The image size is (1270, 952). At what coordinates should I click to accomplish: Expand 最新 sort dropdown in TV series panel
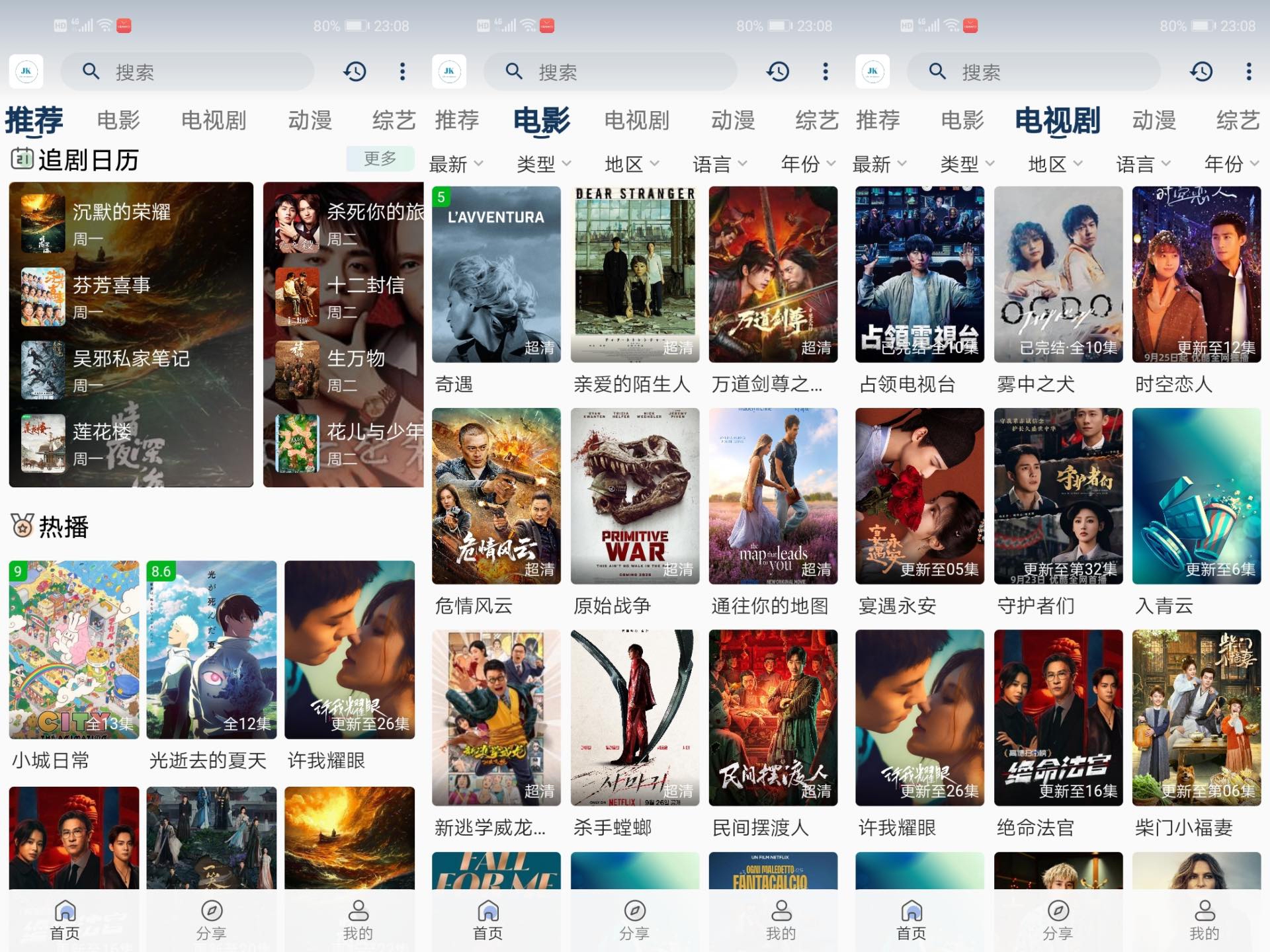point(879,164)
